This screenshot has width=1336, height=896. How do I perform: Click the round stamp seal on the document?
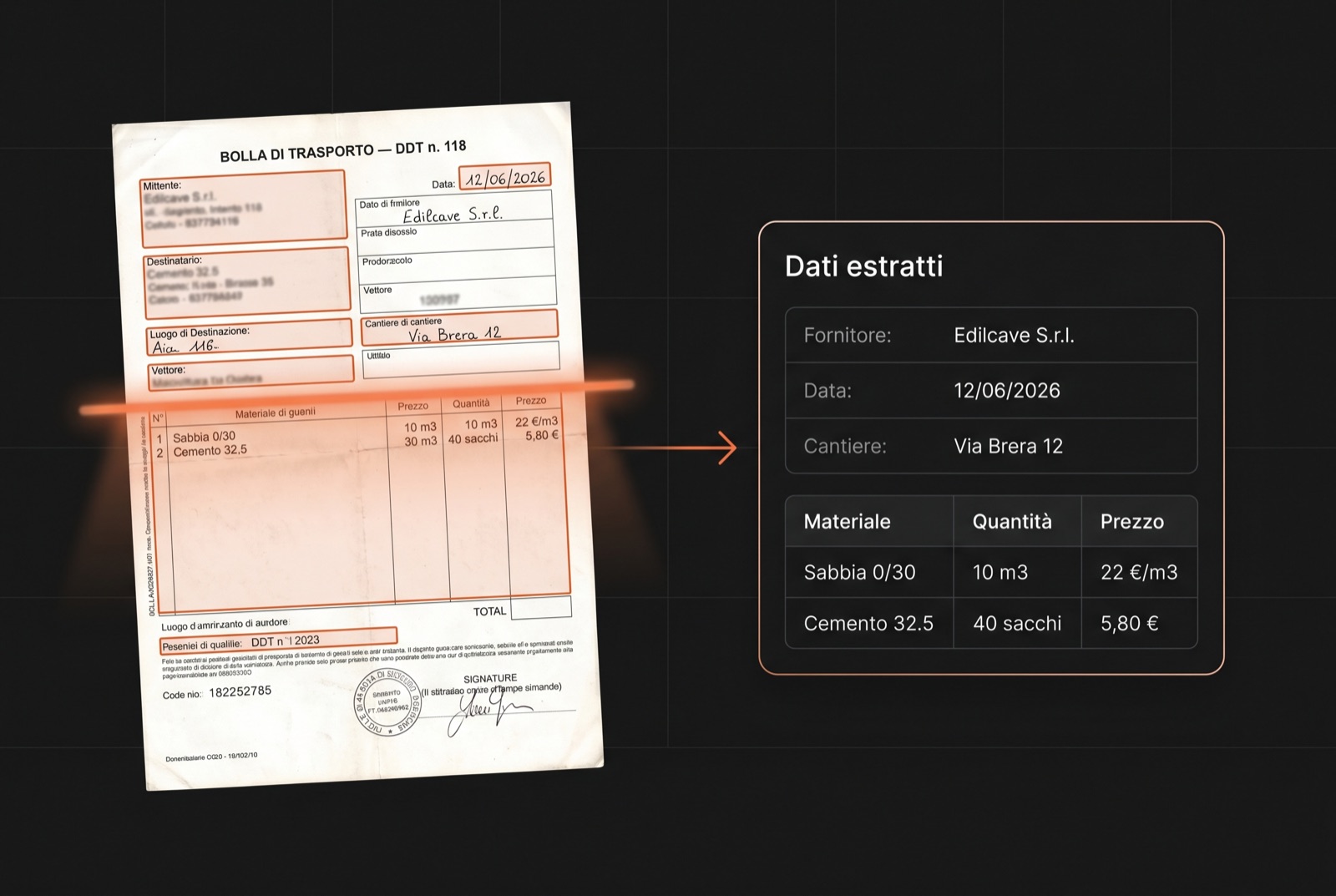coord(387,702)
